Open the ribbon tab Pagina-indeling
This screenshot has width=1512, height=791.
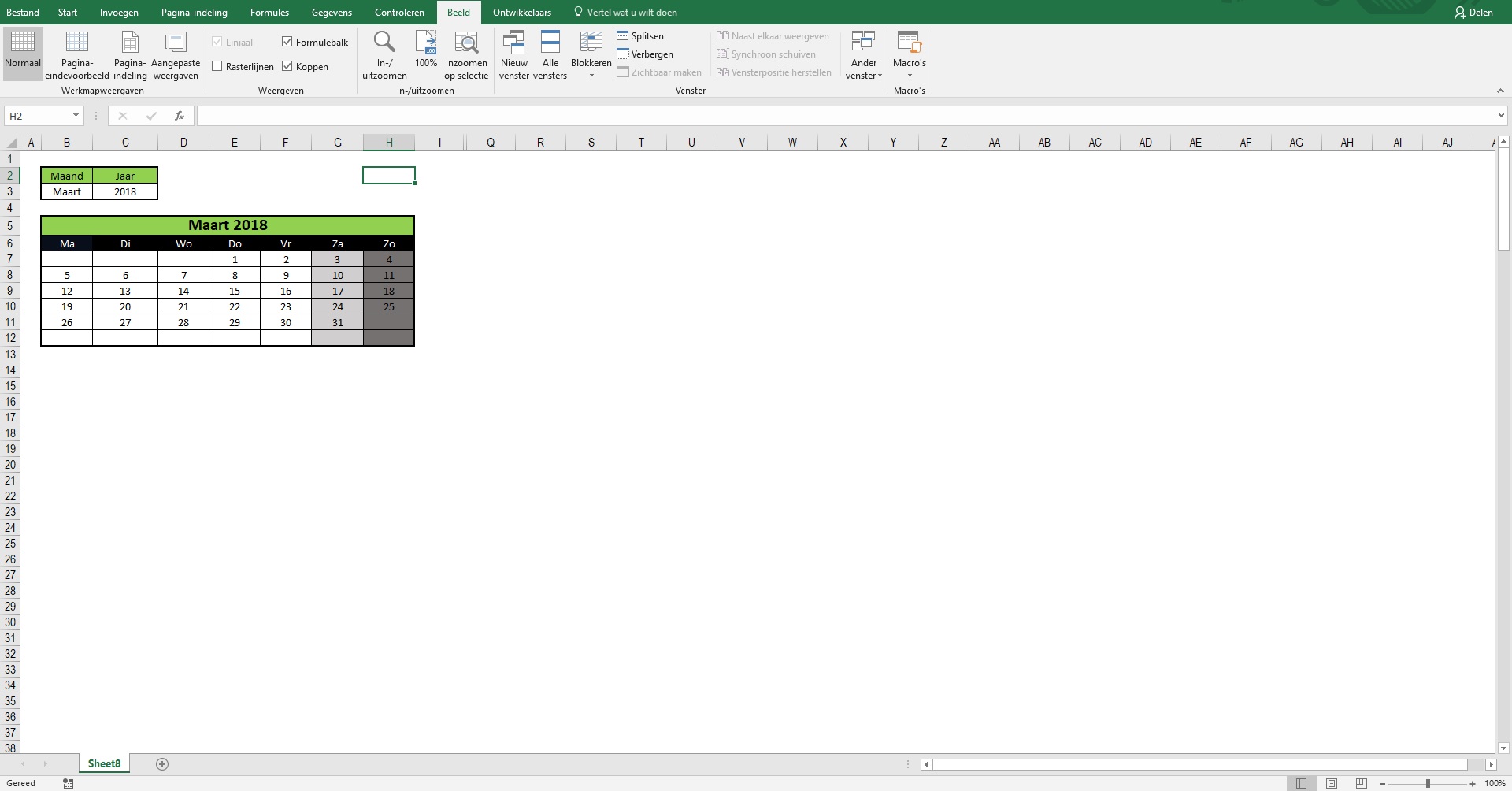tap(195, 12)
